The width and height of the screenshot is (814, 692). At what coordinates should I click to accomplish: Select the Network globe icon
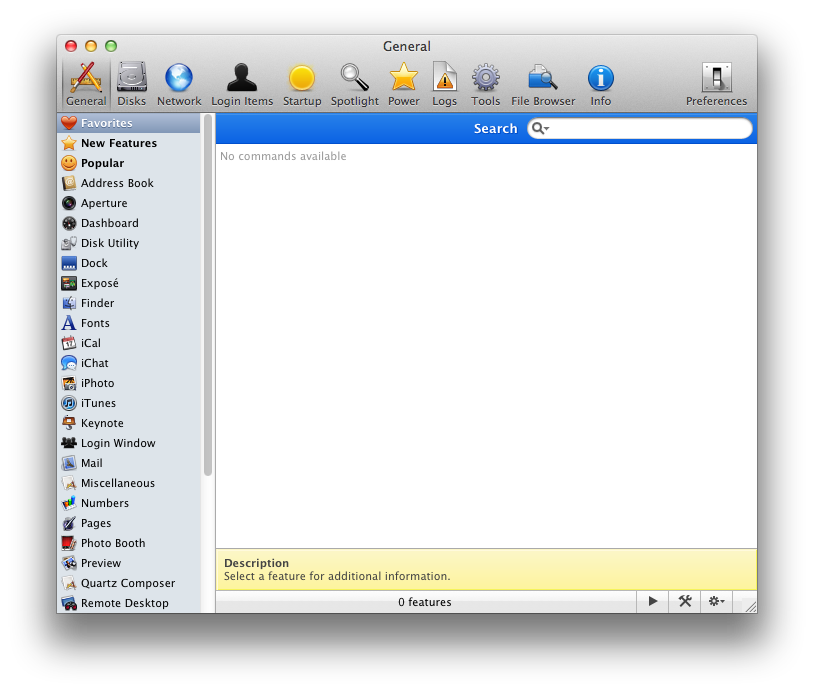pos(179,84)
